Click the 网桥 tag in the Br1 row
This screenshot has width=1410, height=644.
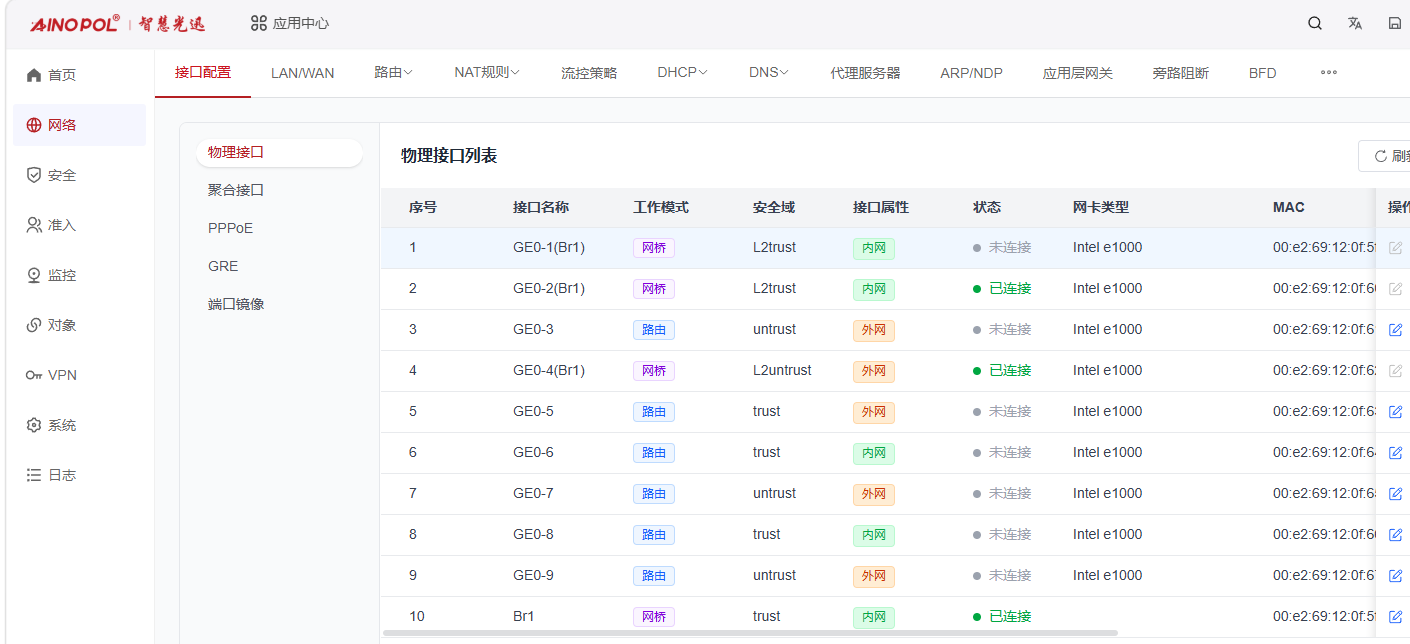tap(654, 617)
